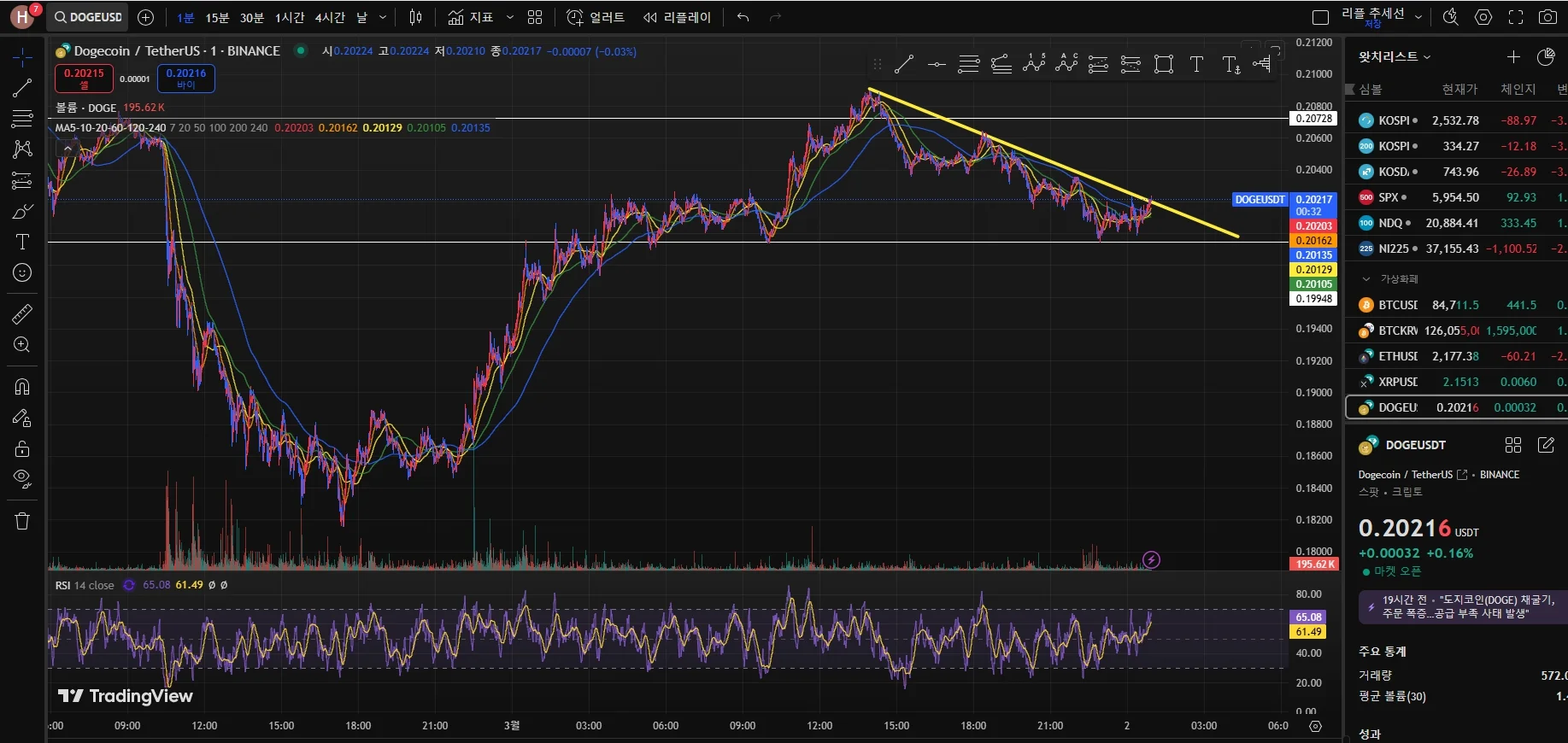Click the blue 바이 buy price button
Viewport: 1568px width, 743px height.
185,79
